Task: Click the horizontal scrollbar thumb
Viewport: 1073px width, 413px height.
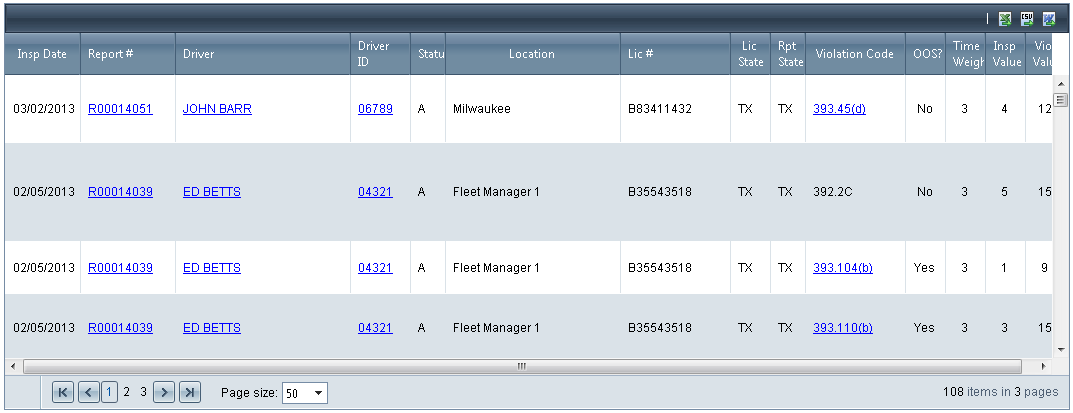Action: point(521,367)
